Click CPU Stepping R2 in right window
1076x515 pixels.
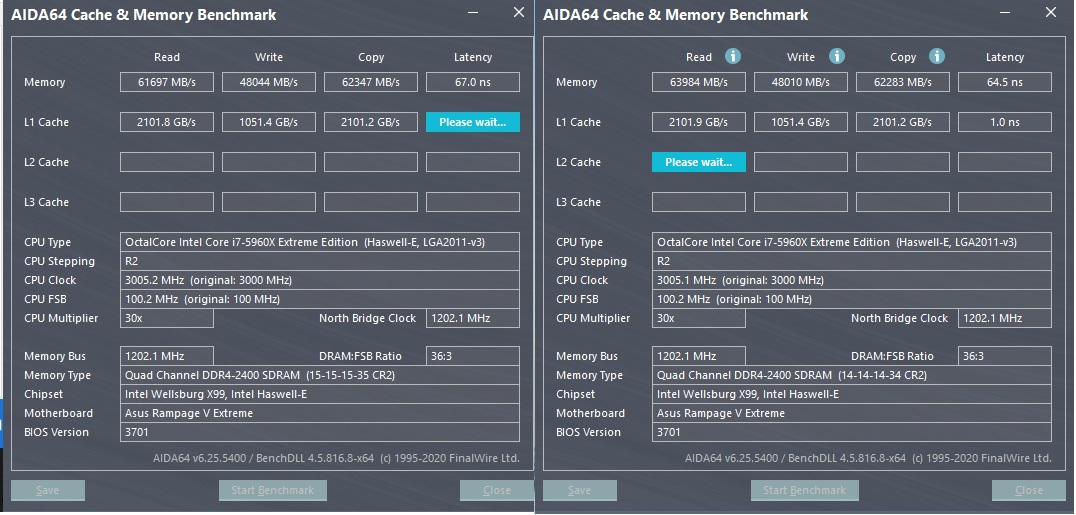[x=852, y=261]
